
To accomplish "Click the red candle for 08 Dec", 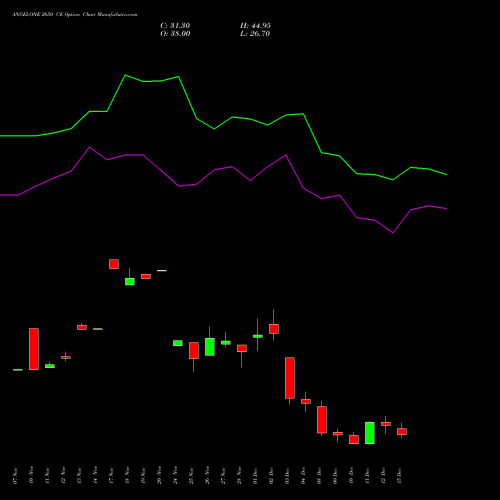I will (x=322, y=420).
